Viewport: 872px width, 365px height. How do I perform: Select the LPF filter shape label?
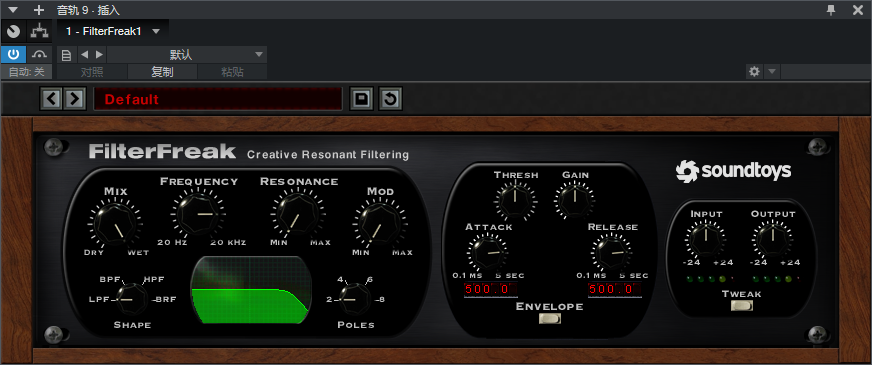pyautogui.click(x=100, y=299)
